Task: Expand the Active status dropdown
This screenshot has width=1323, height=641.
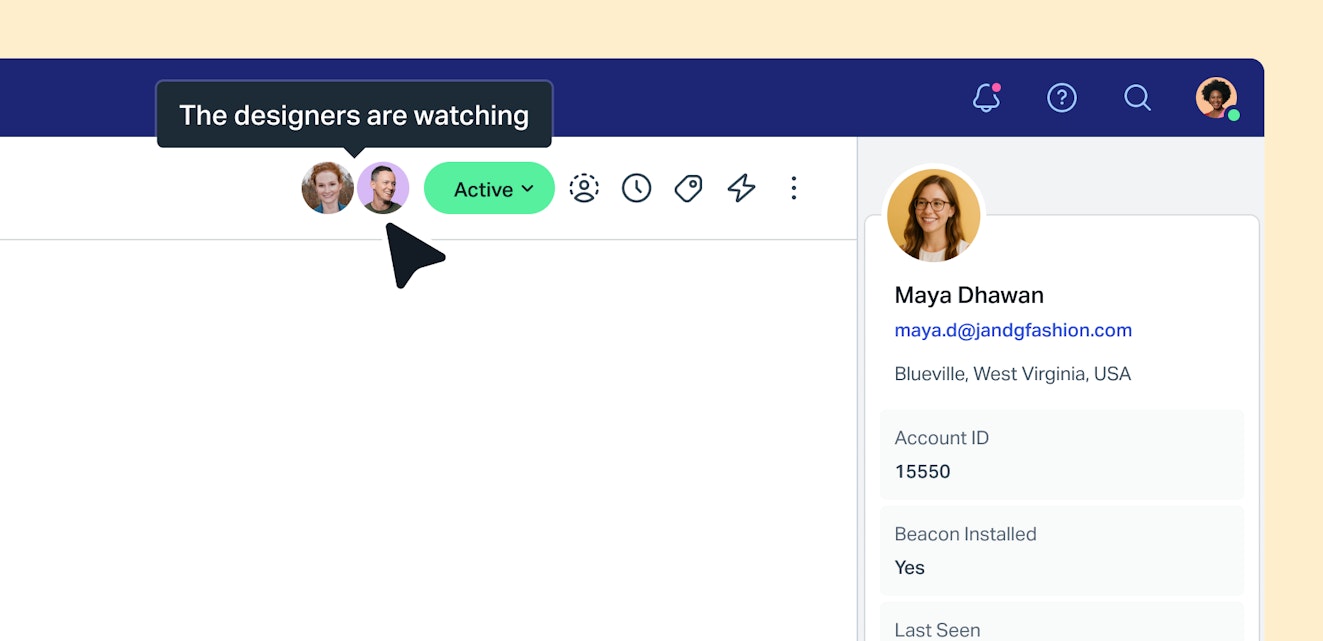Action: pyautogui.click(x=489, y=188)
